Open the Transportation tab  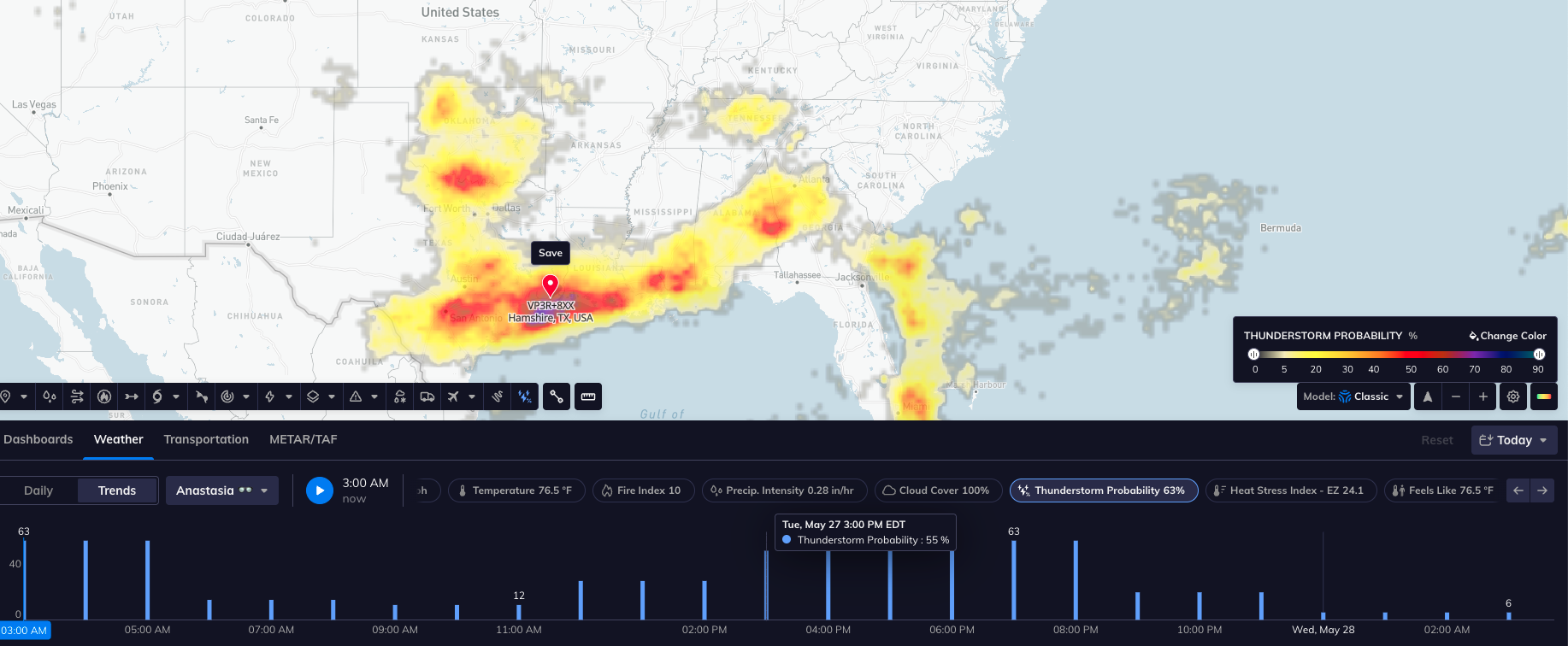coord(206,439)
